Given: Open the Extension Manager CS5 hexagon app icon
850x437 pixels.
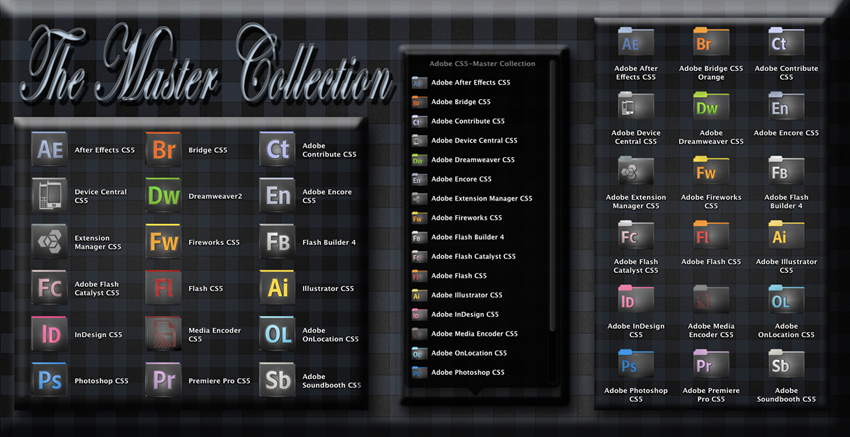Looking at the screenshot, I should pos(49,241).
